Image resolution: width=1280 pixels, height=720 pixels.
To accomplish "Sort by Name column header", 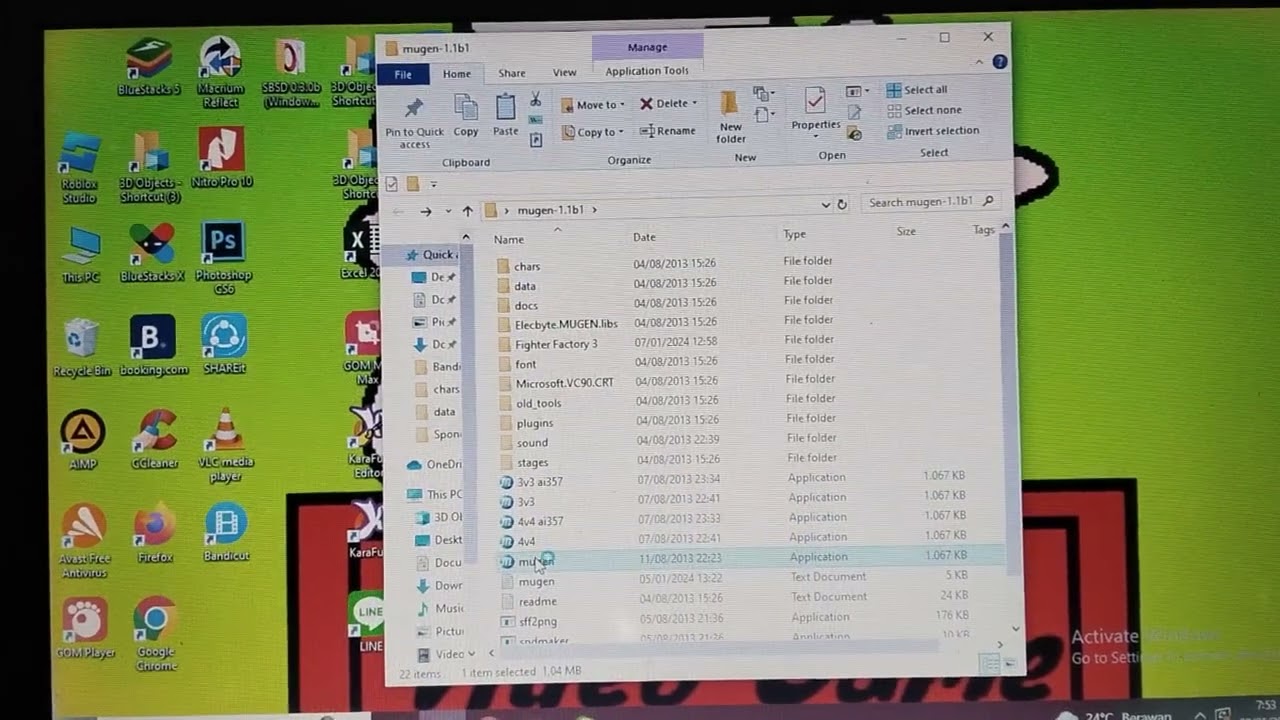I will point(508,239).
